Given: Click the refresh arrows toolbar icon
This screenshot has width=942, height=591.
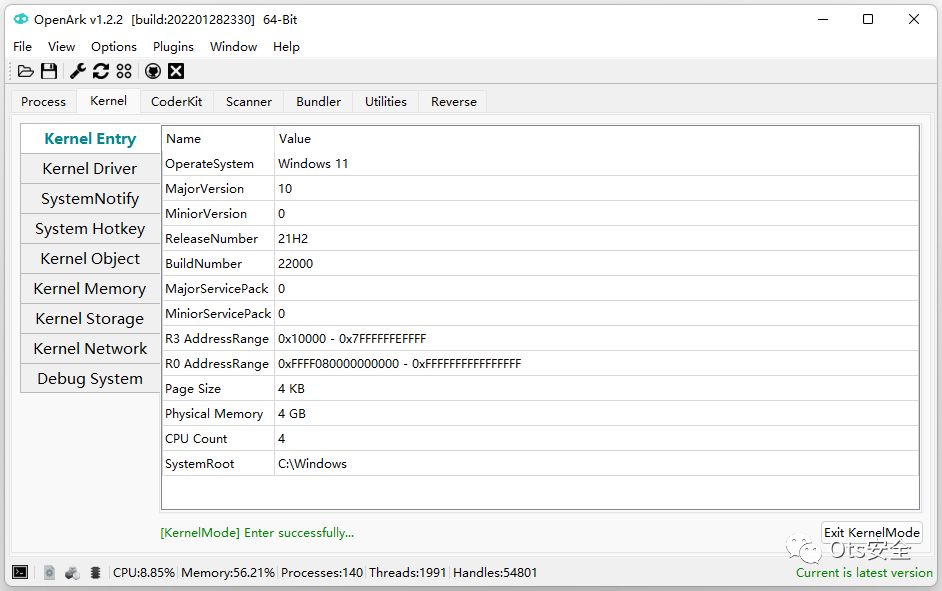Looking at the screenshot, I should click(x=101, y=71).
